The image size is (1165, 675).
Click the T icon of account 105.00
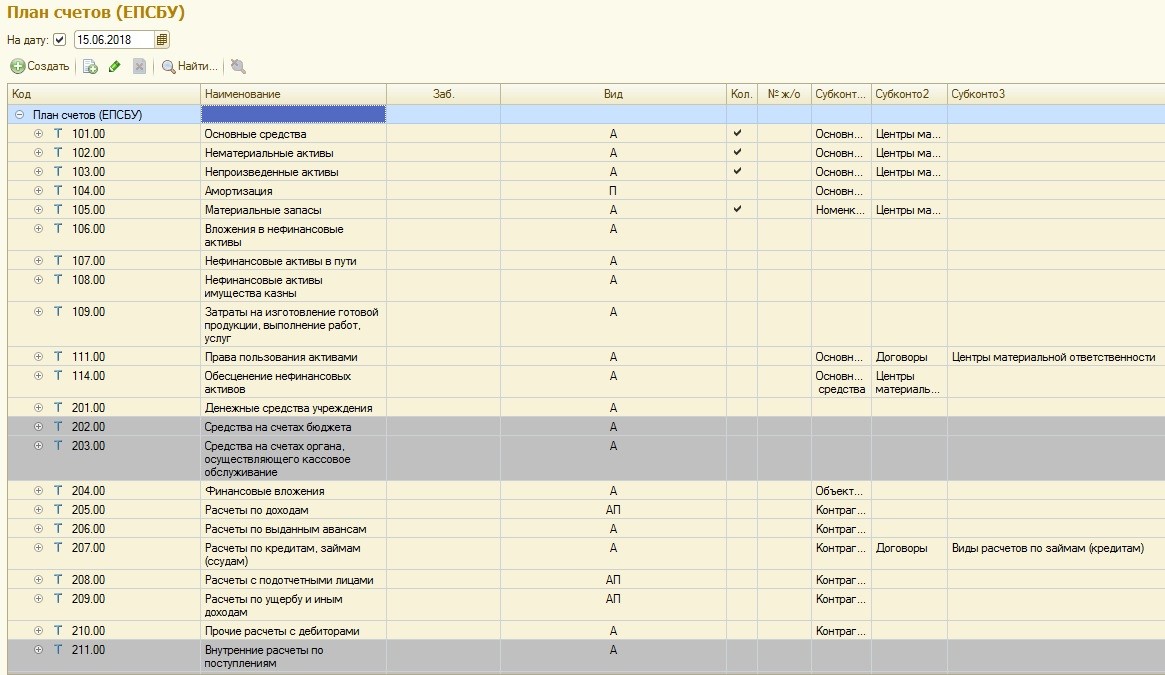click(58, 210)
